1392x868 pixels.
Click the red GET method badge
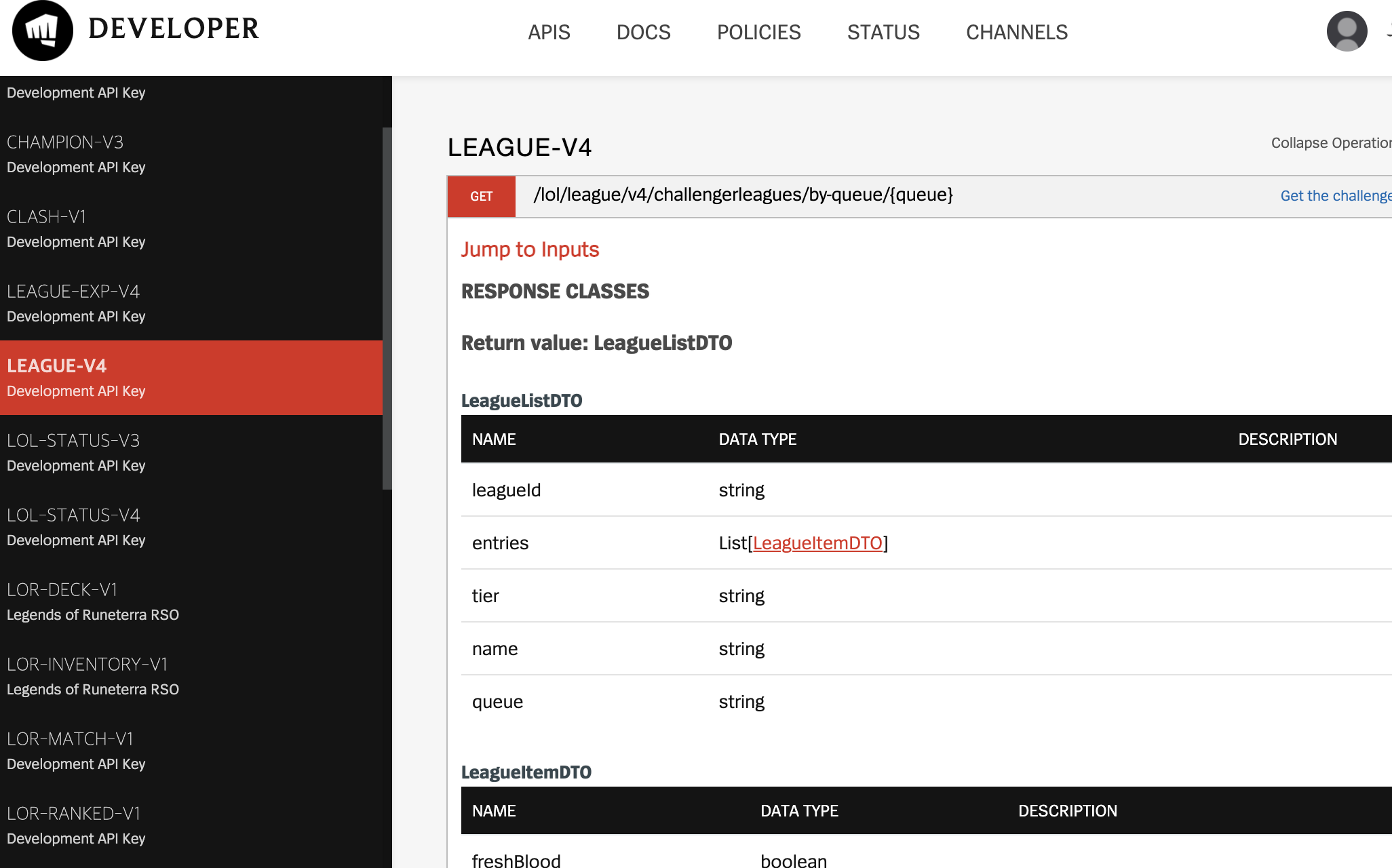coord(481,196)
